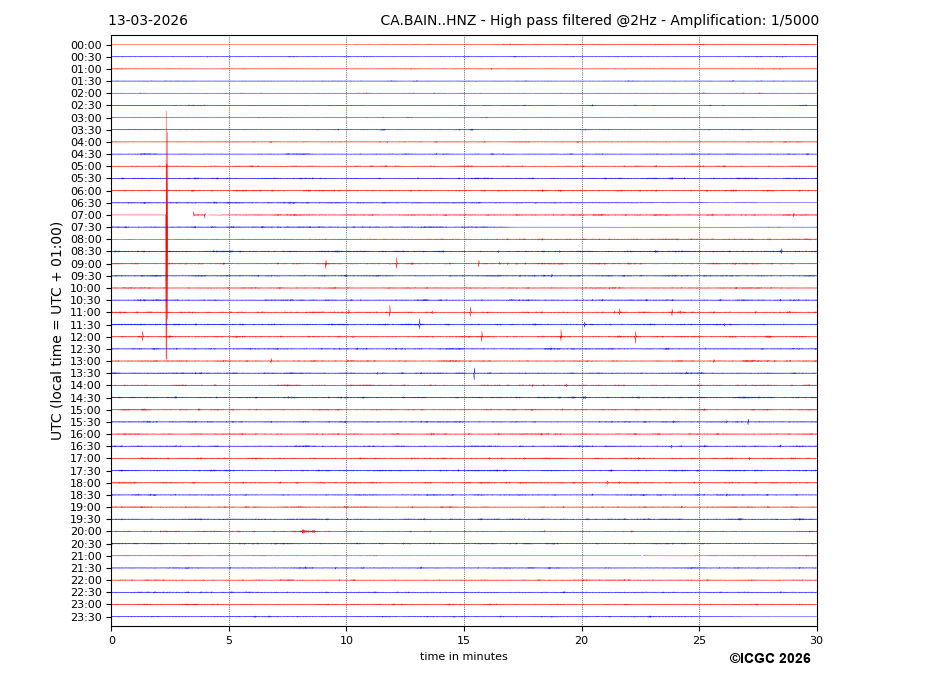Click the vertical UTC local time axis label
This screenshot has width=927, height=696.
tap(57, 330)
